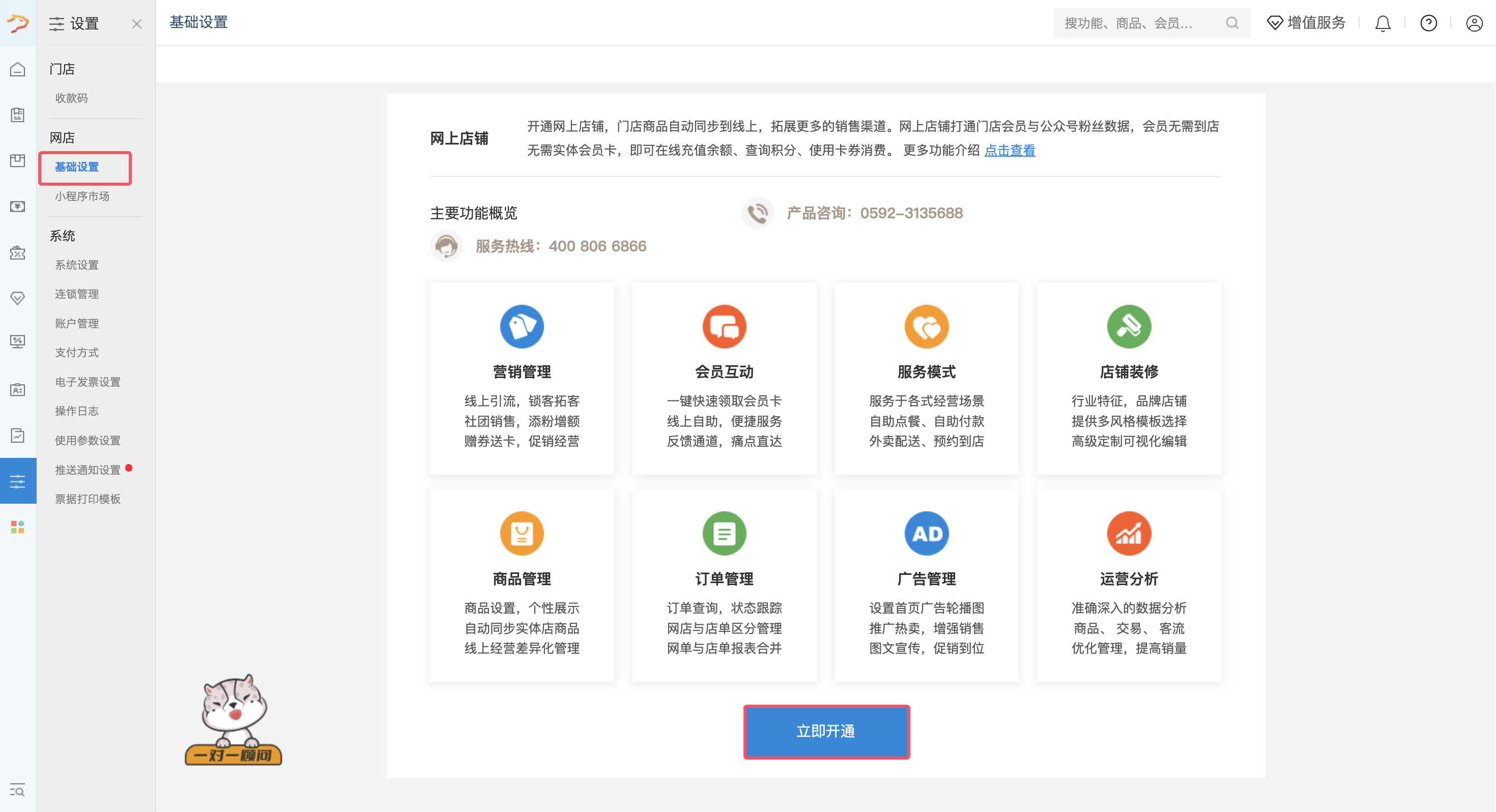
Task: Open the document icon below home
Action: 17,115
